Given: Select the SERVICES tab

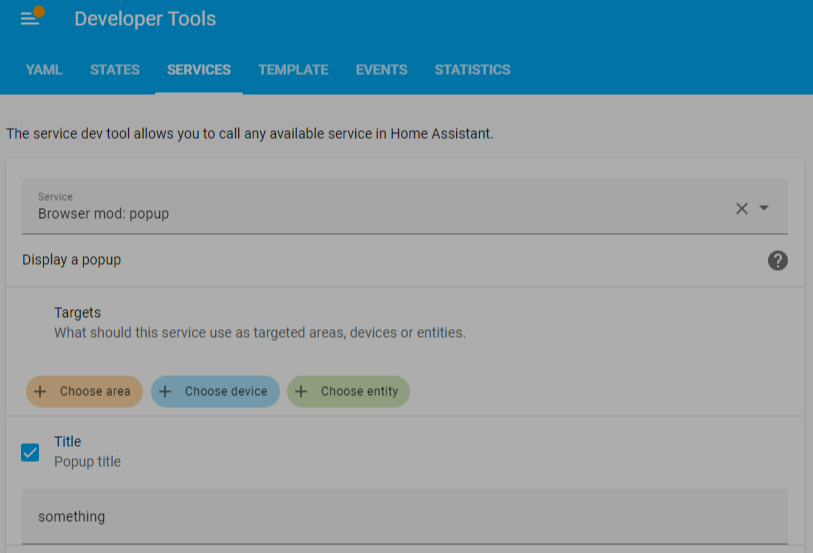Looking at the screenshot, I should [x=199, y=70].
